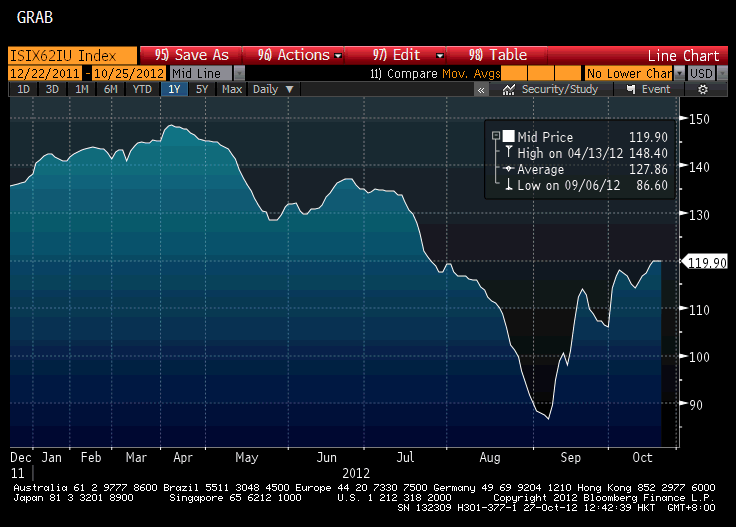Click the Low marker icon in legend
736x527 pixels.
509,186
